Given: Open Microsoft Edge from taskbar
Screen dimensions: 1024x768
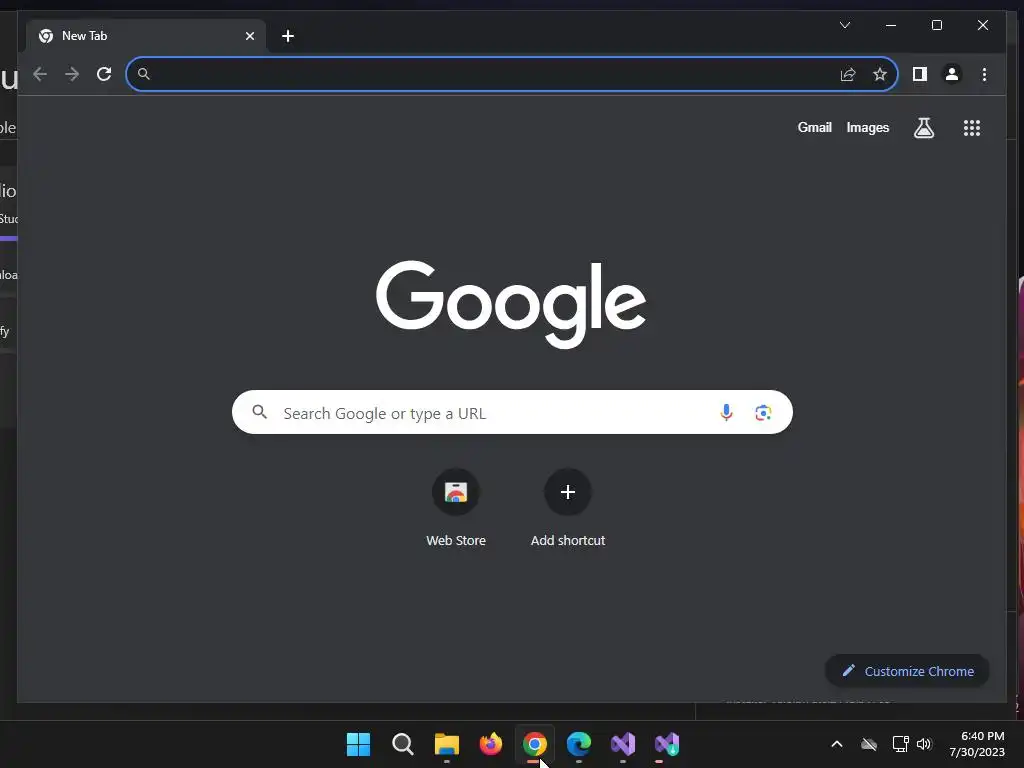Looking at the screenshot, I should pos(579,744).
